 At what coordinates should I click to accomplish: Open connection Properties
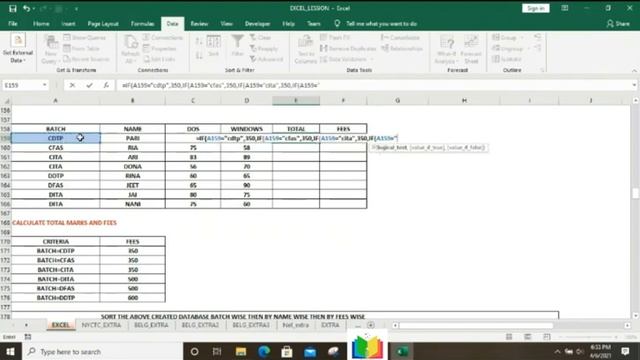[x=160, y=49]
